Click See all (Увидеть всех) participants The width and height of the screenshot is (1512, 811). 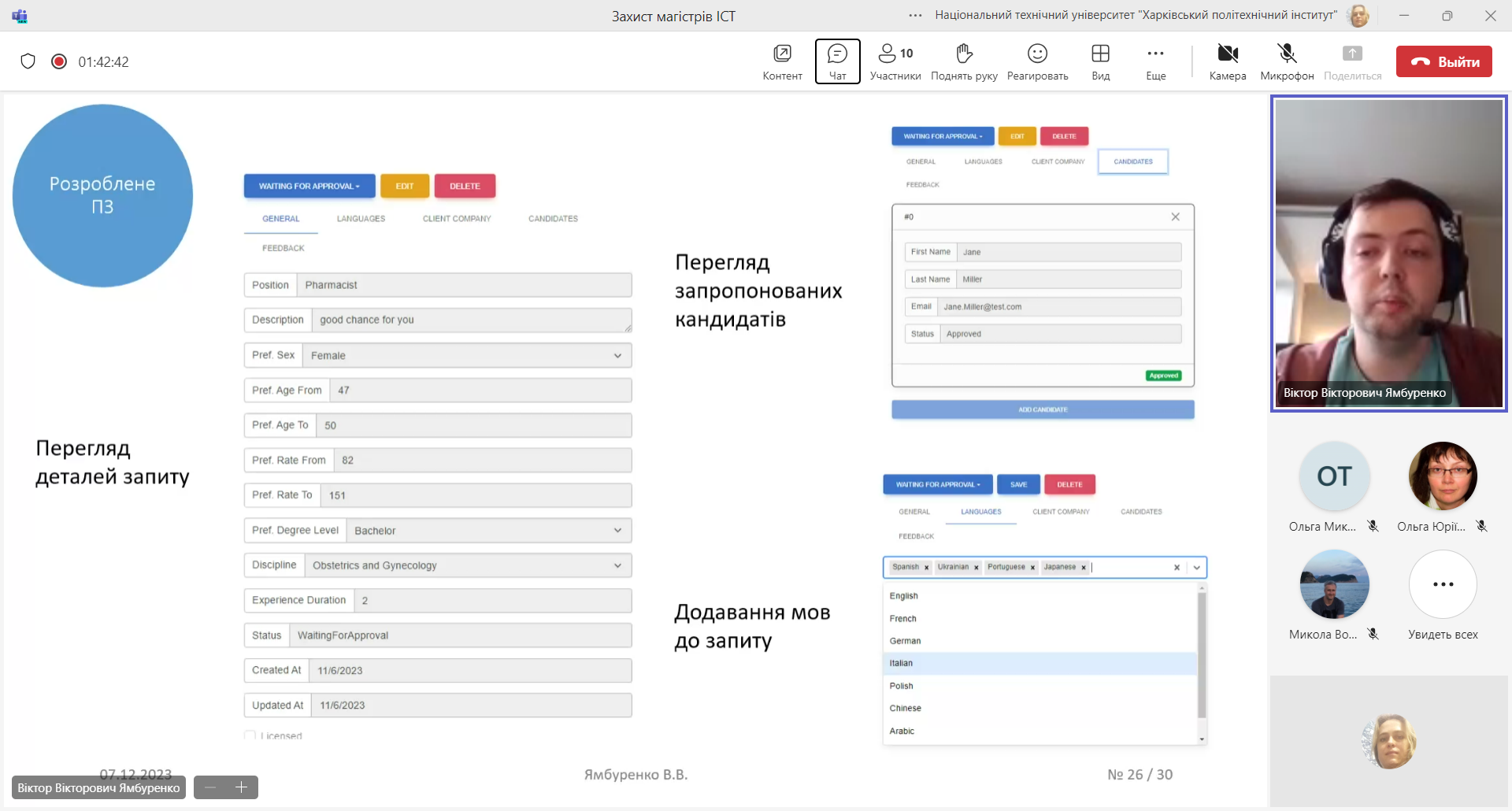click(x=1443, y=585)
